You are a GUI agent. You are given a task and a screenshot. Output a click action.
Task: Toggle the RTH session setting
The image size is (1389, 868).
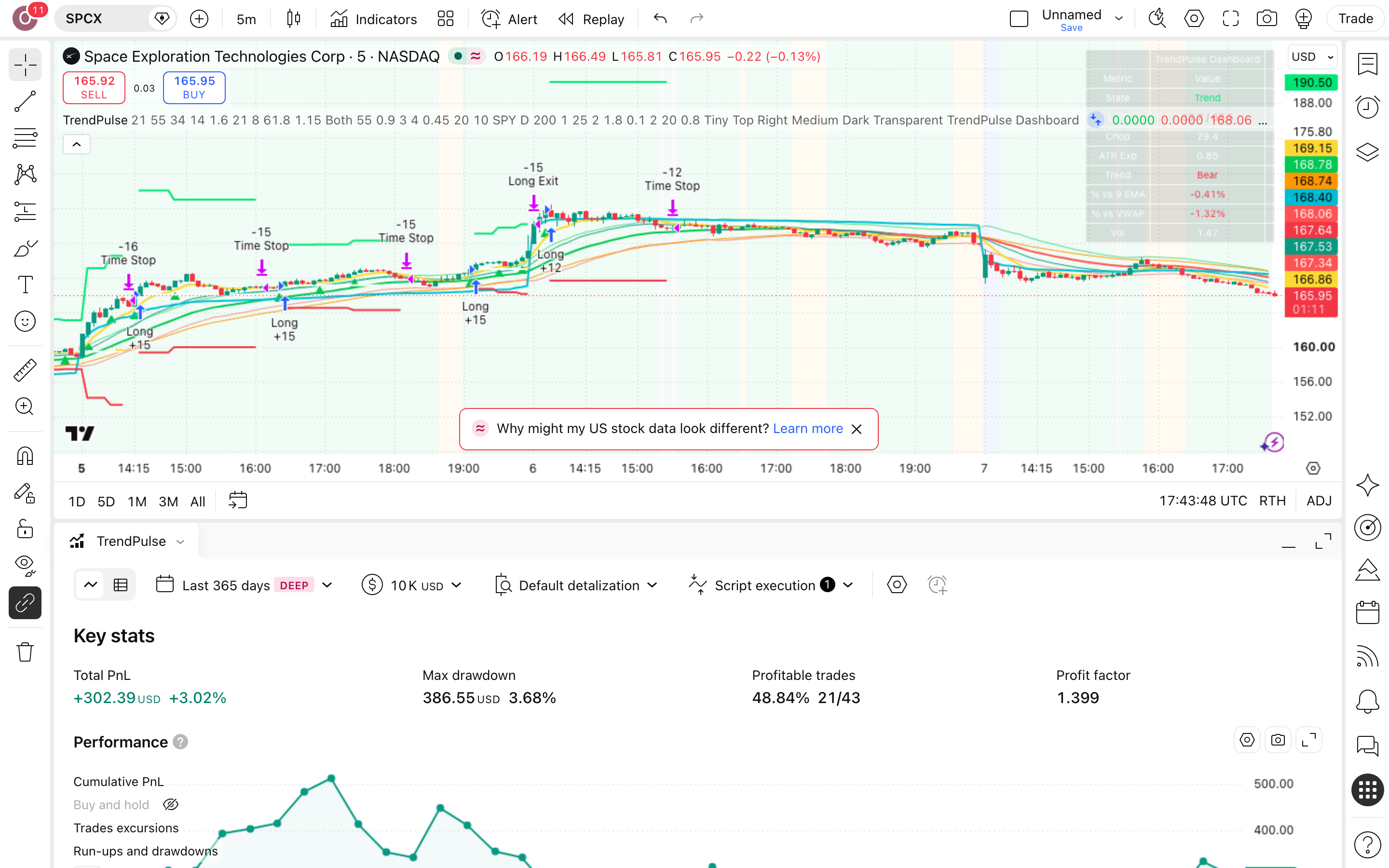tap(1272, 501)
